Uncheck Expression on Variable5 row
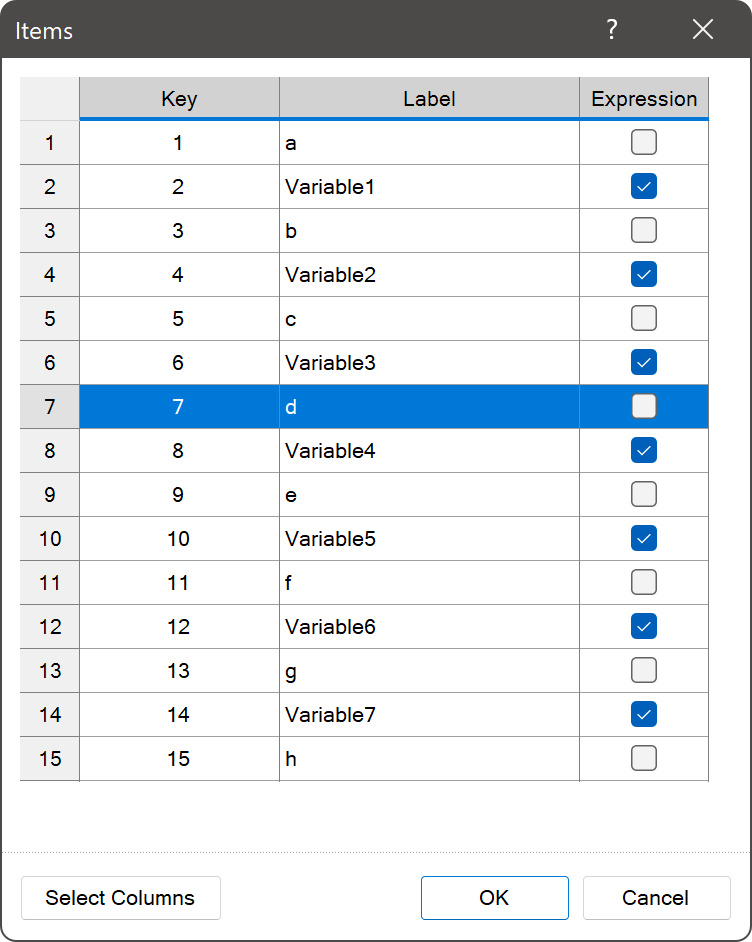Viewport: 752px width, 942px height. [x=643, y=538]
